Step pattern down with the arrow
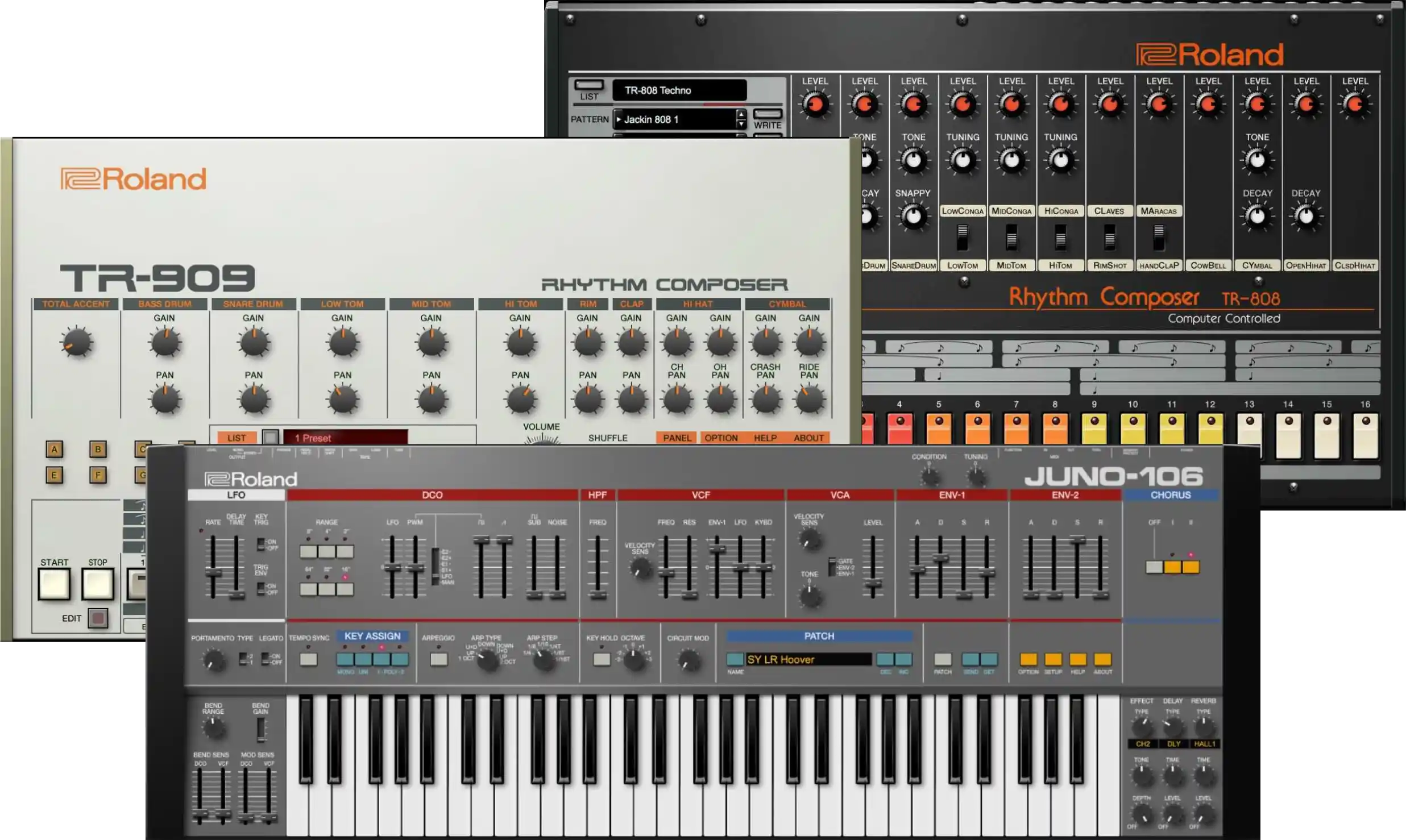 pos(741,124)
